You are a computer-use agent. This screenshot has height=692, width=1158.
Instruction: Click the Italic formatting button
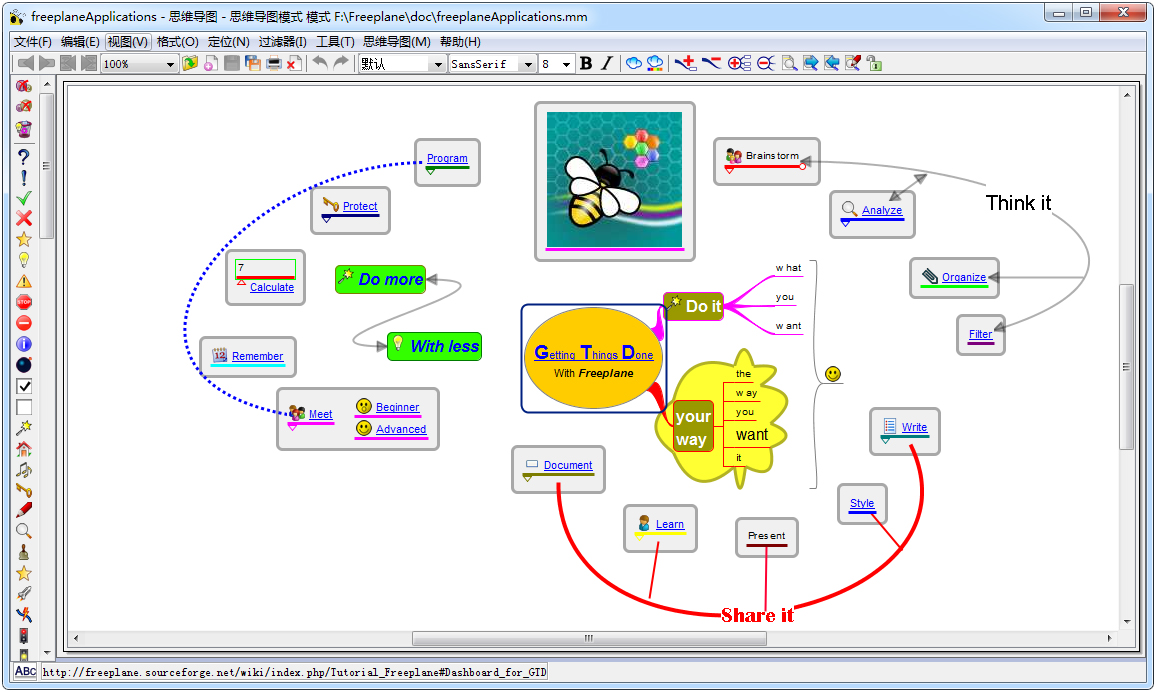(606, 64)
